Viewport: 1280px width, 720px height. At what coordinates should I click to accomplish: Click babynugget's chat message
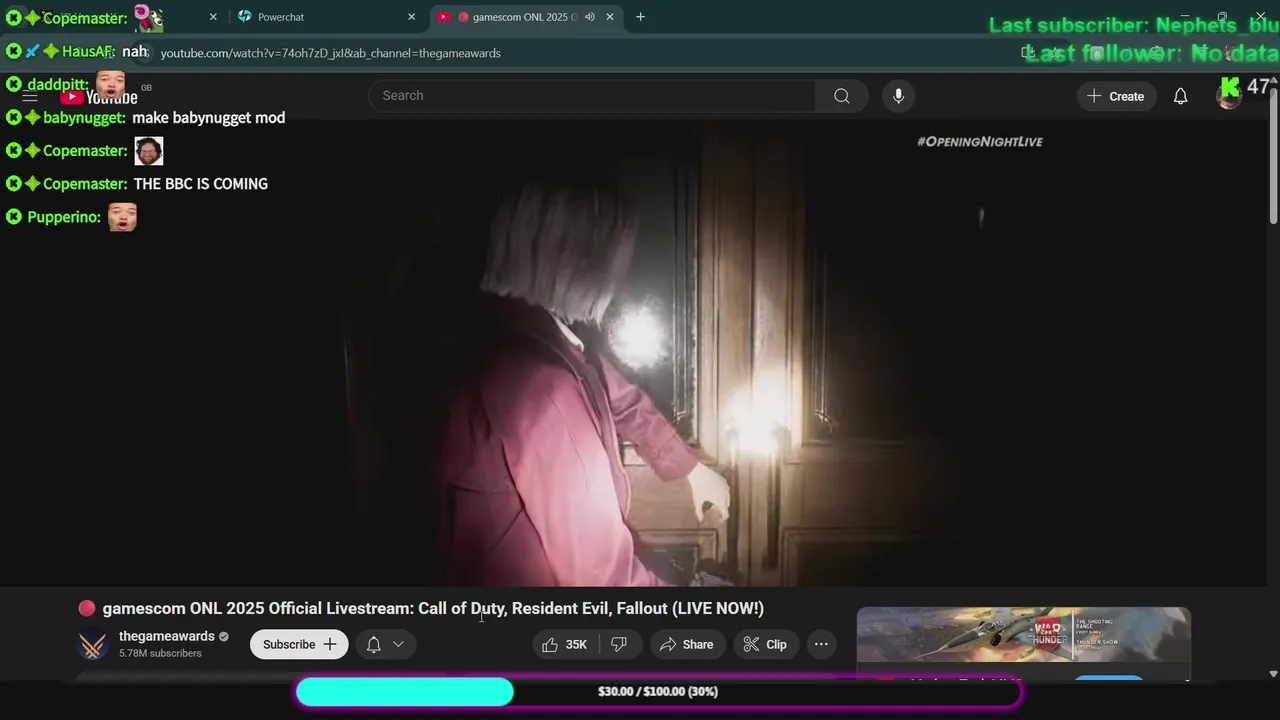pos(208,118)
